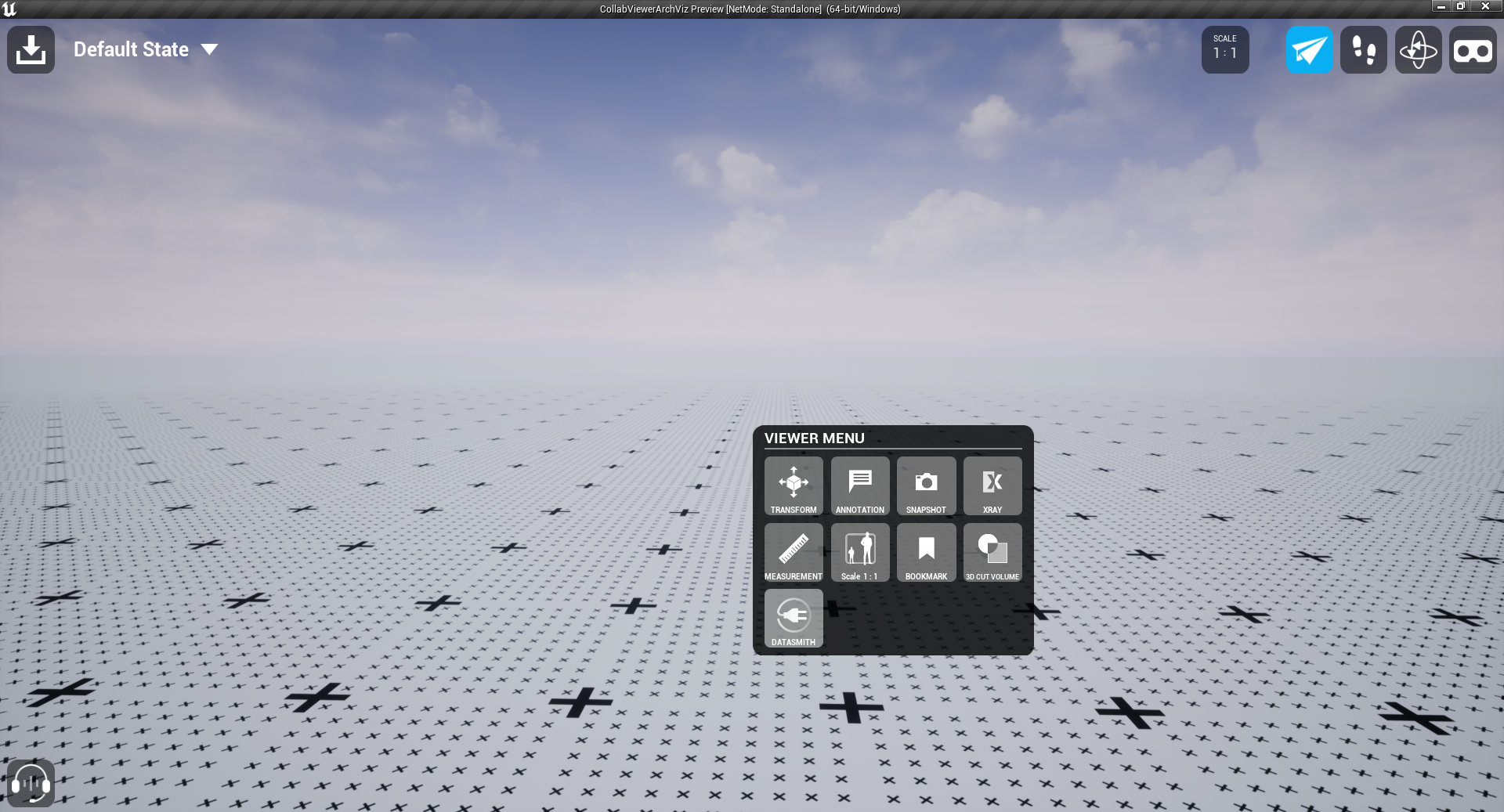Switch to orbit mode icon
The height and width of the screenshot is (812, 1504).
point(1418,50)
